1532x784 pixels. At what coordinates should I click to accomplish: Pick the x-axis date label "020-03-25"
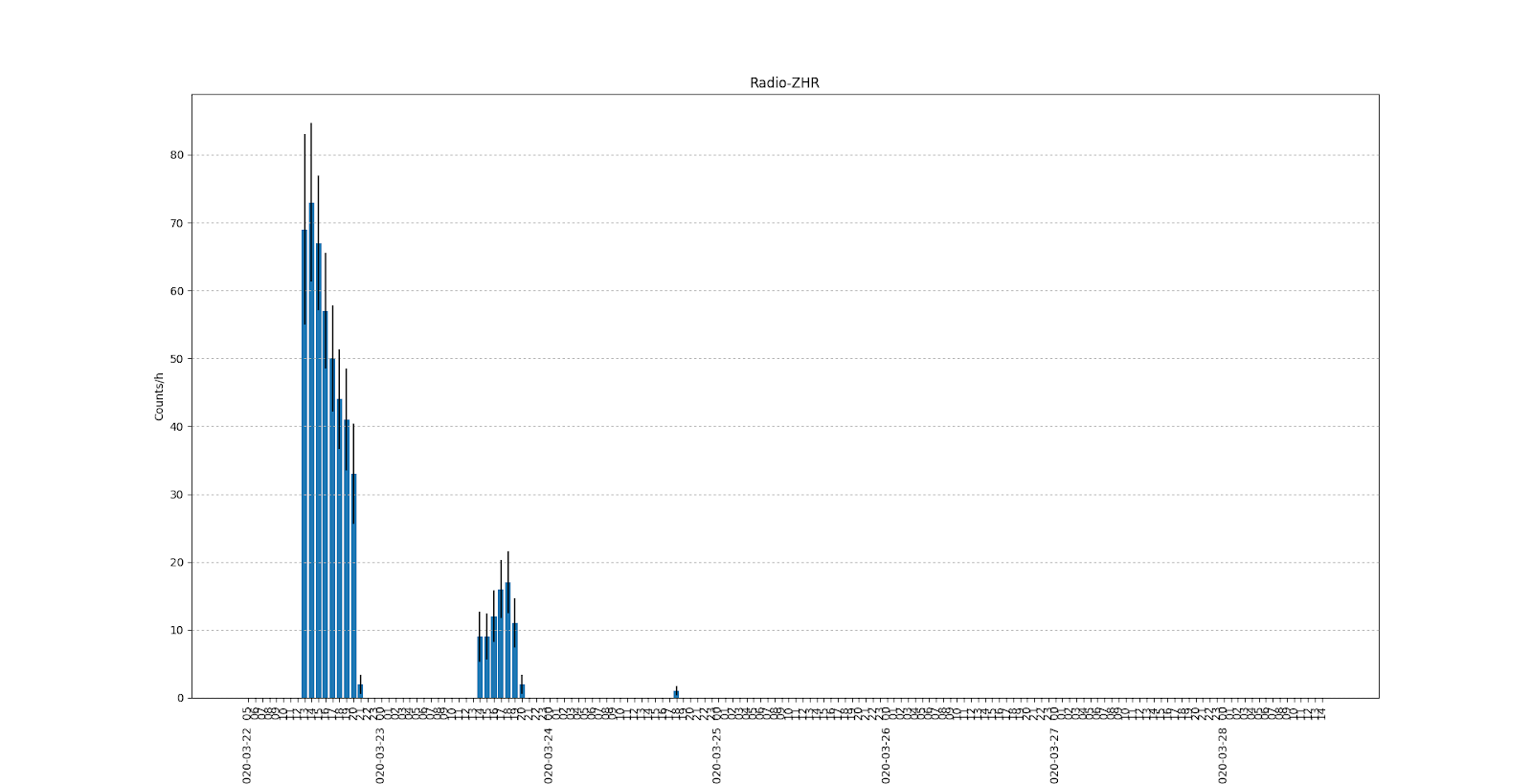(717, 755)
